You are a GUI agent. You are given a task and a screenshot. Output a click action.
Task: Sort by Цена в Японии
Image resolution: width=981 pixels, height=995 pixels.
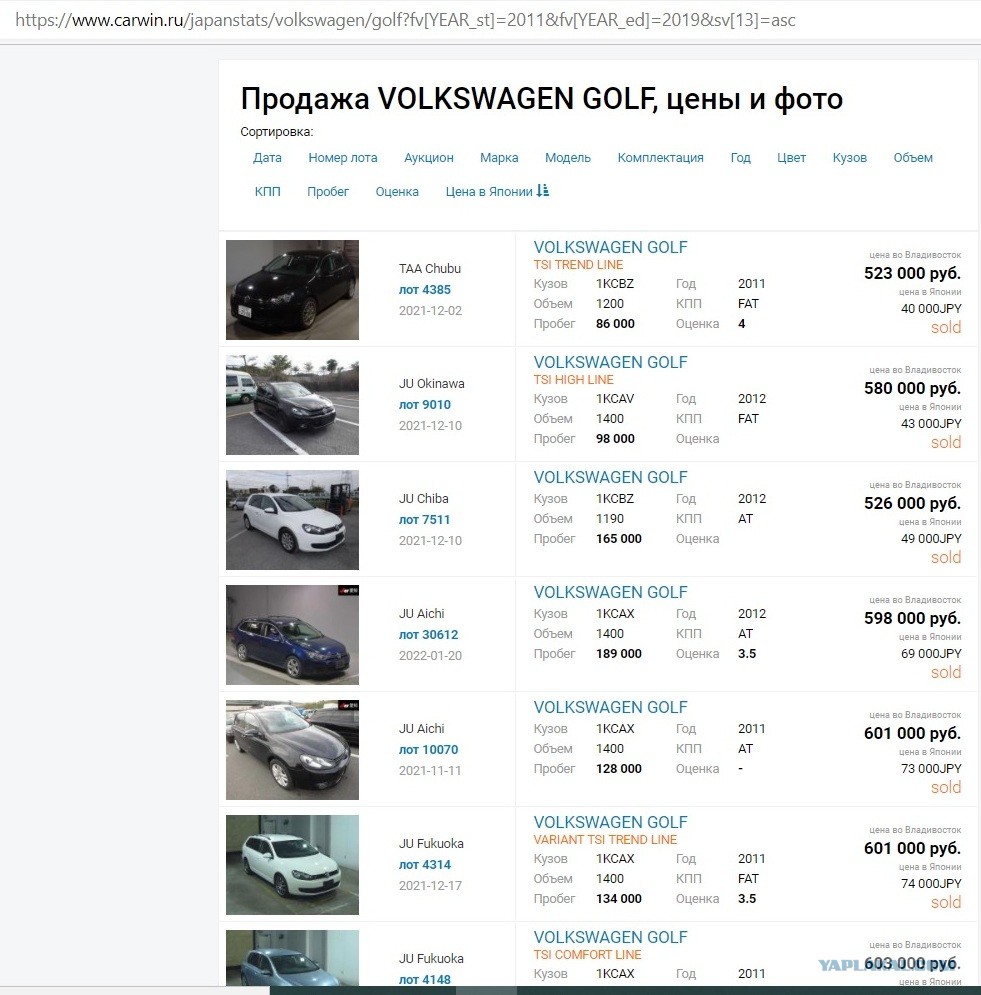coord(489,191)
